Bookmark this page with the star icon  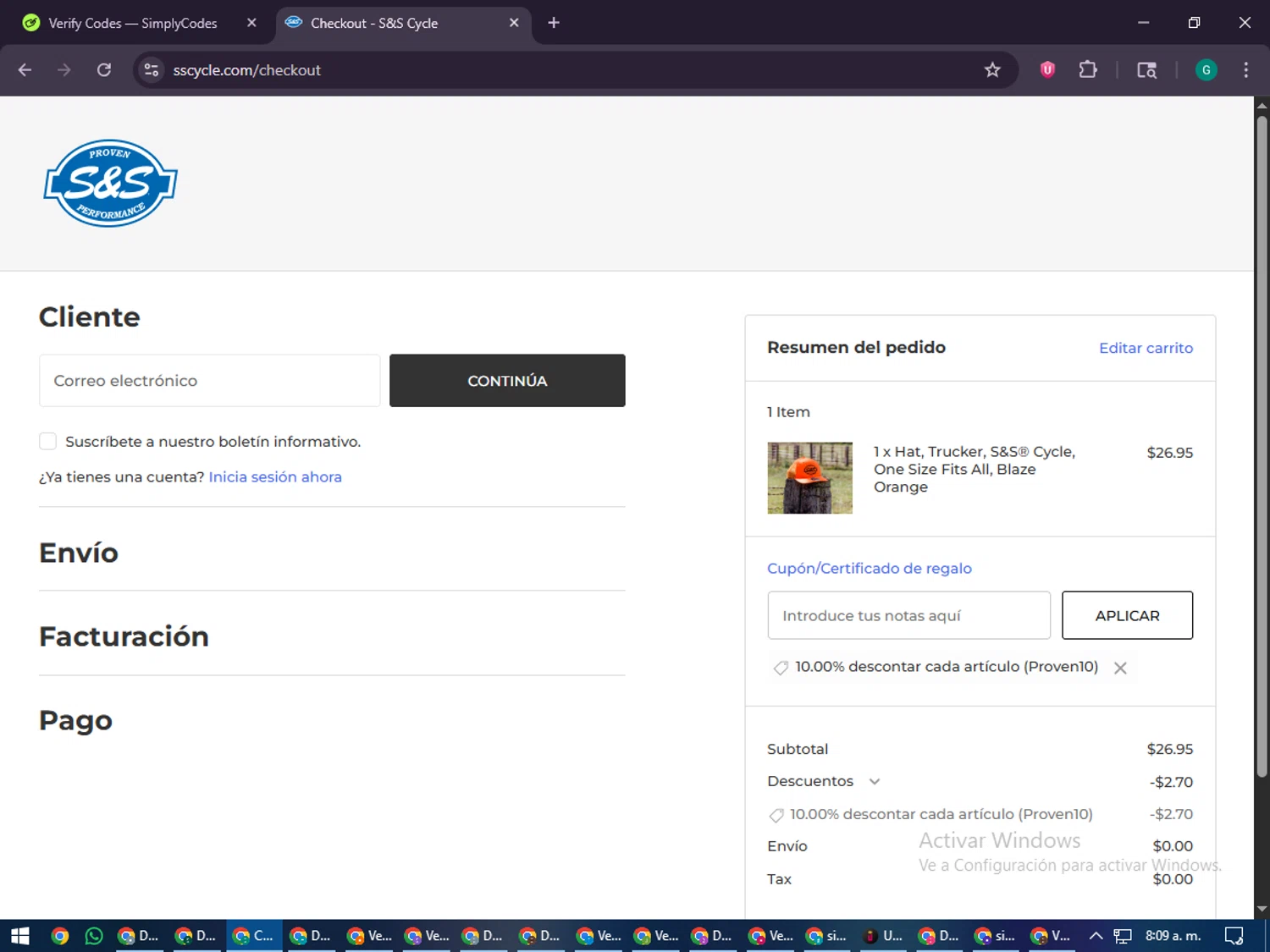(992, 70)
